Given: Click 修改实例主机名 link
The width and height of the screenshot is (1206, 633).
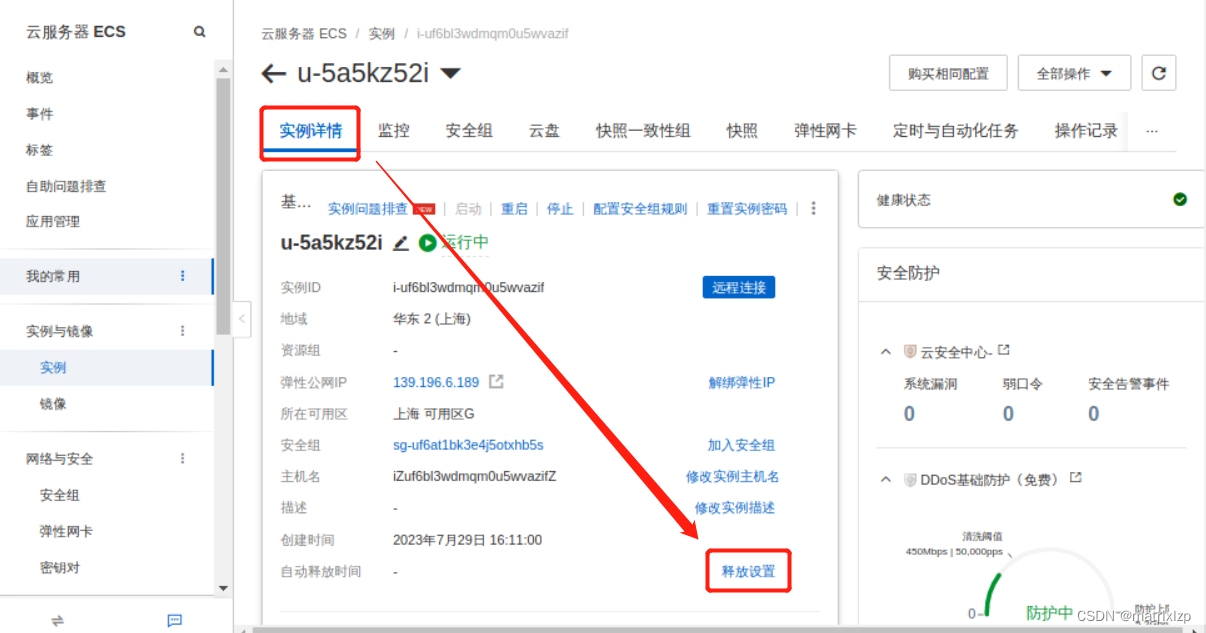Looking at the screenshot, I should pos(733,477).
